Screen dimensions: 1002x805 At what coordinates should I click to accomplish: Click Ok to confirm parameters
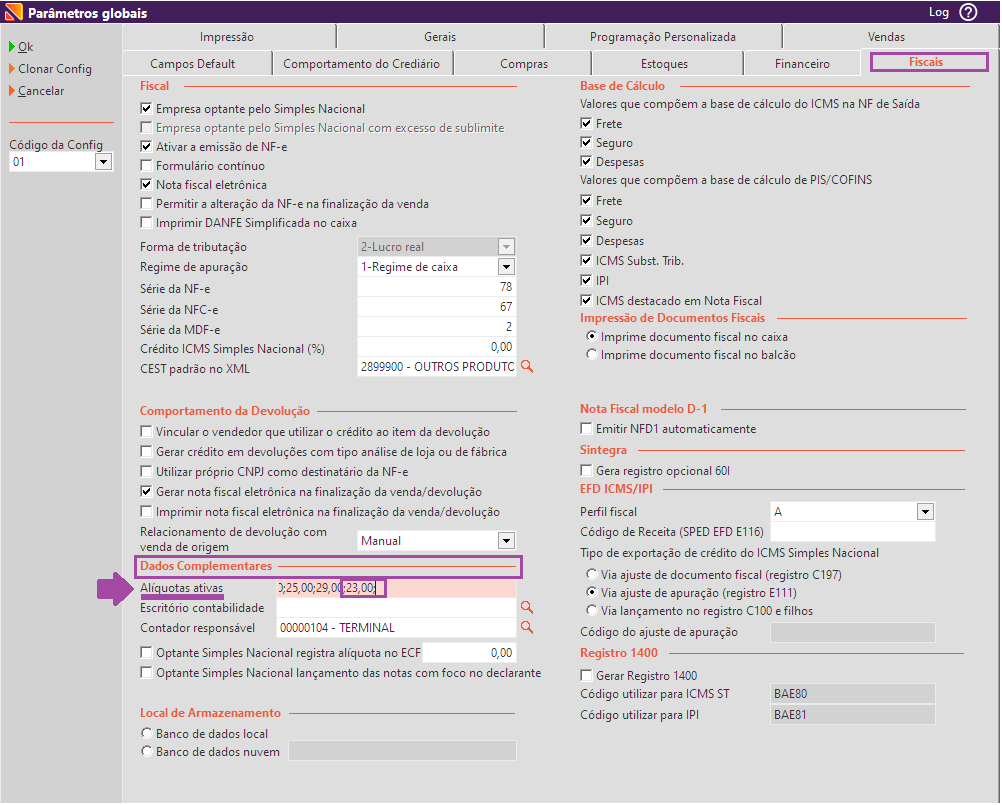(x=26, y=47)
